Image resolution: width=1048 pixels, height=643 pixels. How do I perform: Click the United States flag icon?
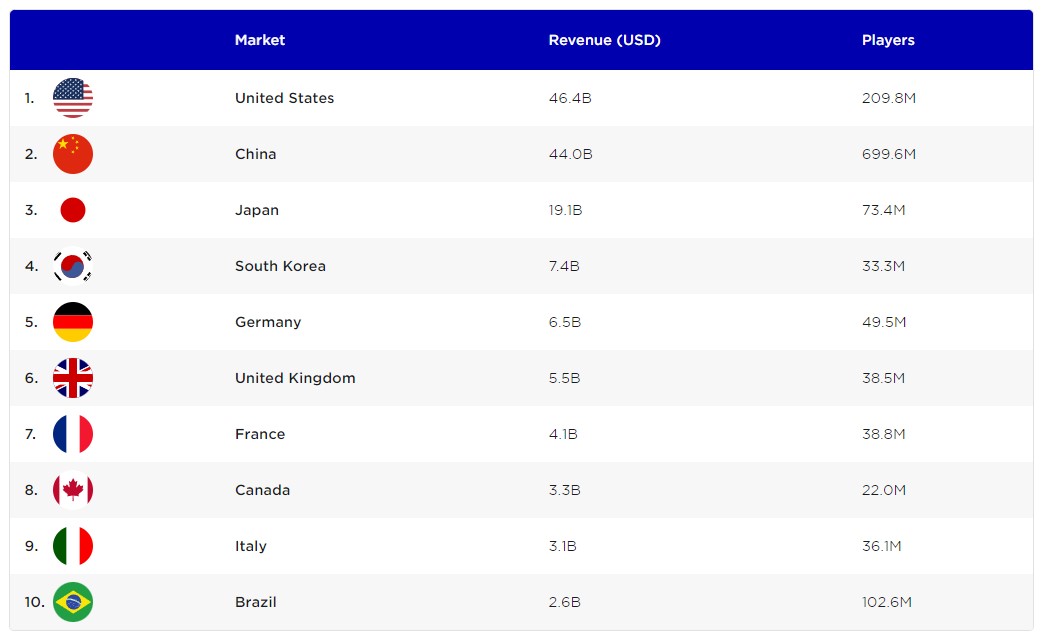pyautogui.click(x=73, y=98)
